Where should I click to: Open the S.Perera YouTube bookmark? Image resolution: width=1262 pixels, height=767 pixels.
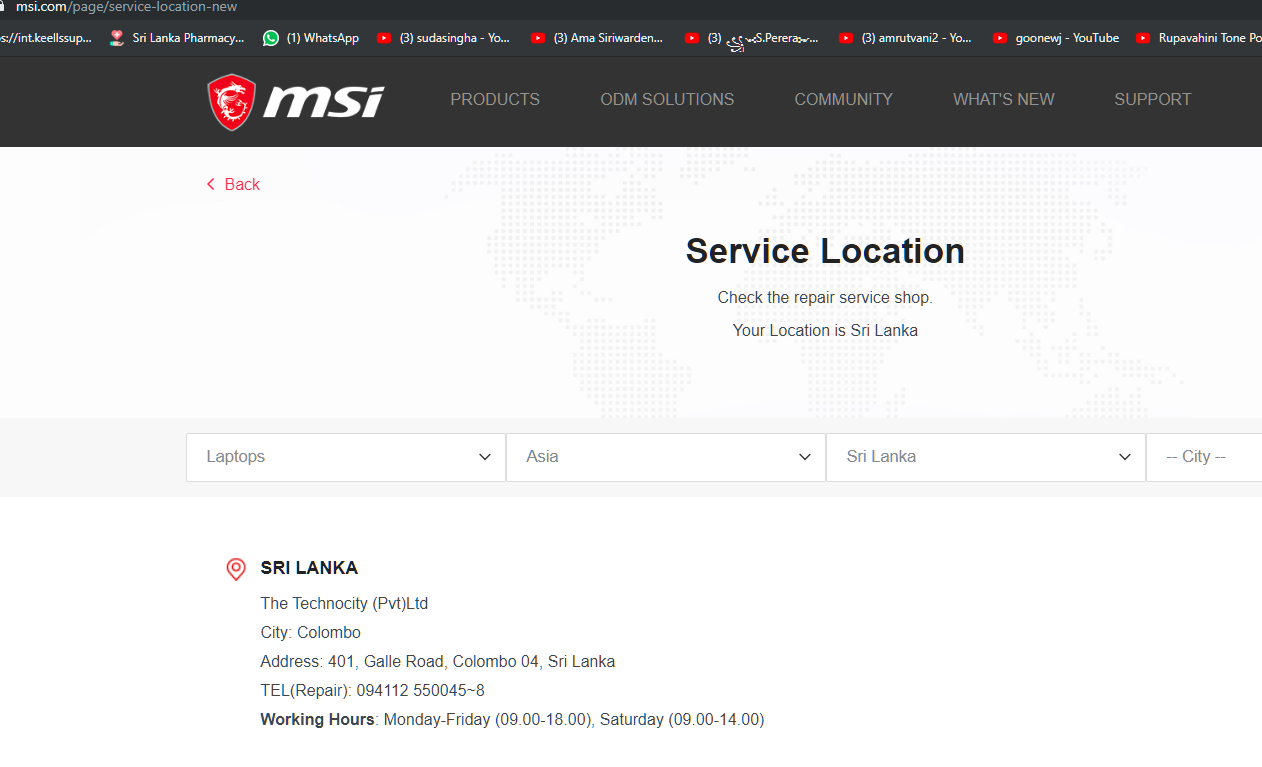pos(752,38)
